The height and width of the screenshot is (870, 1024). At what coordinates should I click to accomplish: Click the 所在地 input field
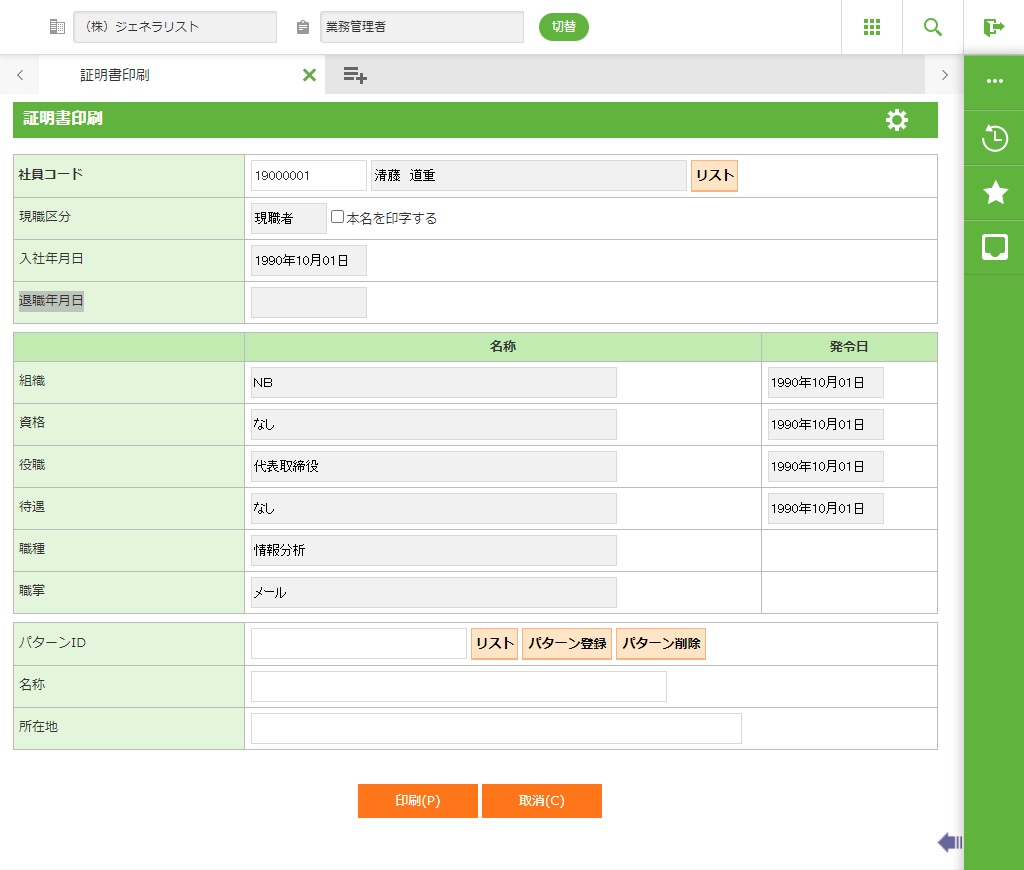tap(496, 728)
